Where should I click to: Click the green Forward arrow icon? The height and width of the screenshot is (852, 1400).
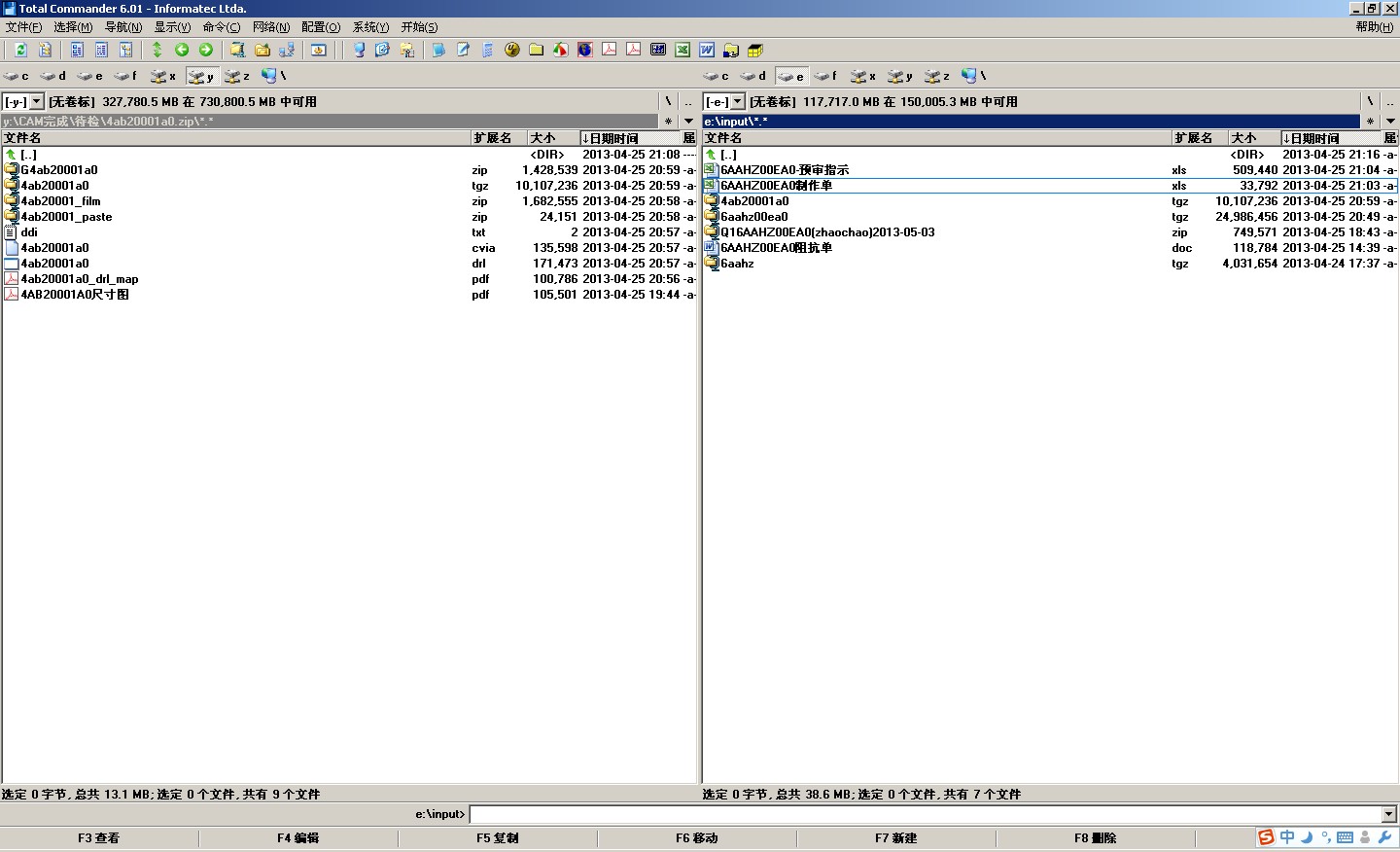tap(206, 50)
